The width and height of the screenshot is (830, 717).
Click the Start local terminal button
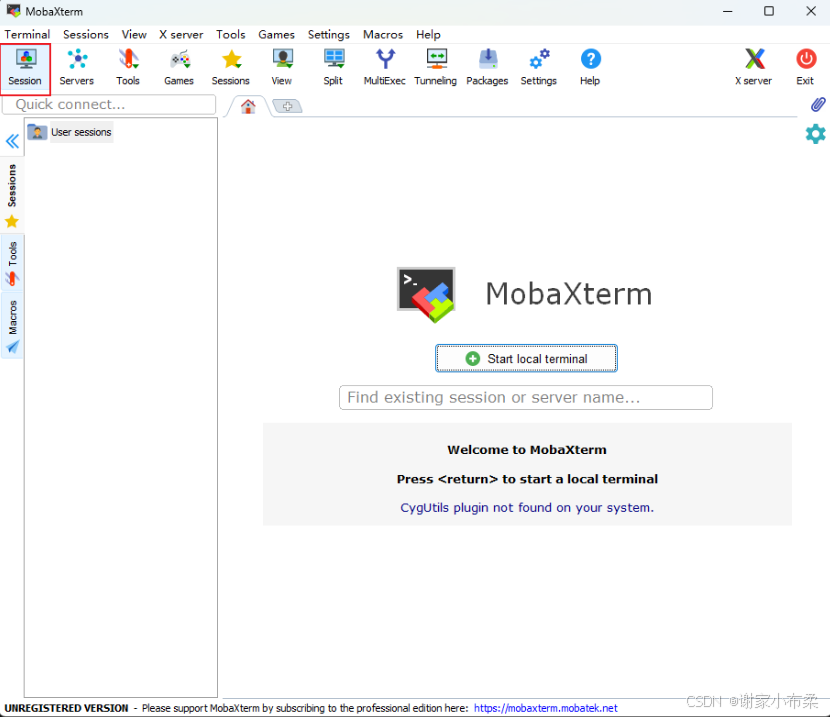tap(526, 358)
